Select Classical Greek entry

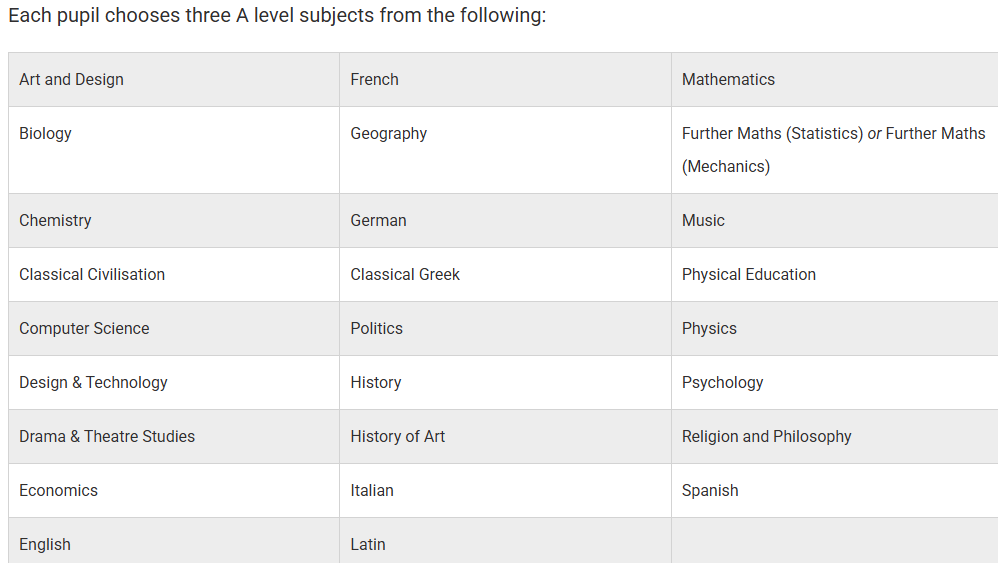point(405,275)
